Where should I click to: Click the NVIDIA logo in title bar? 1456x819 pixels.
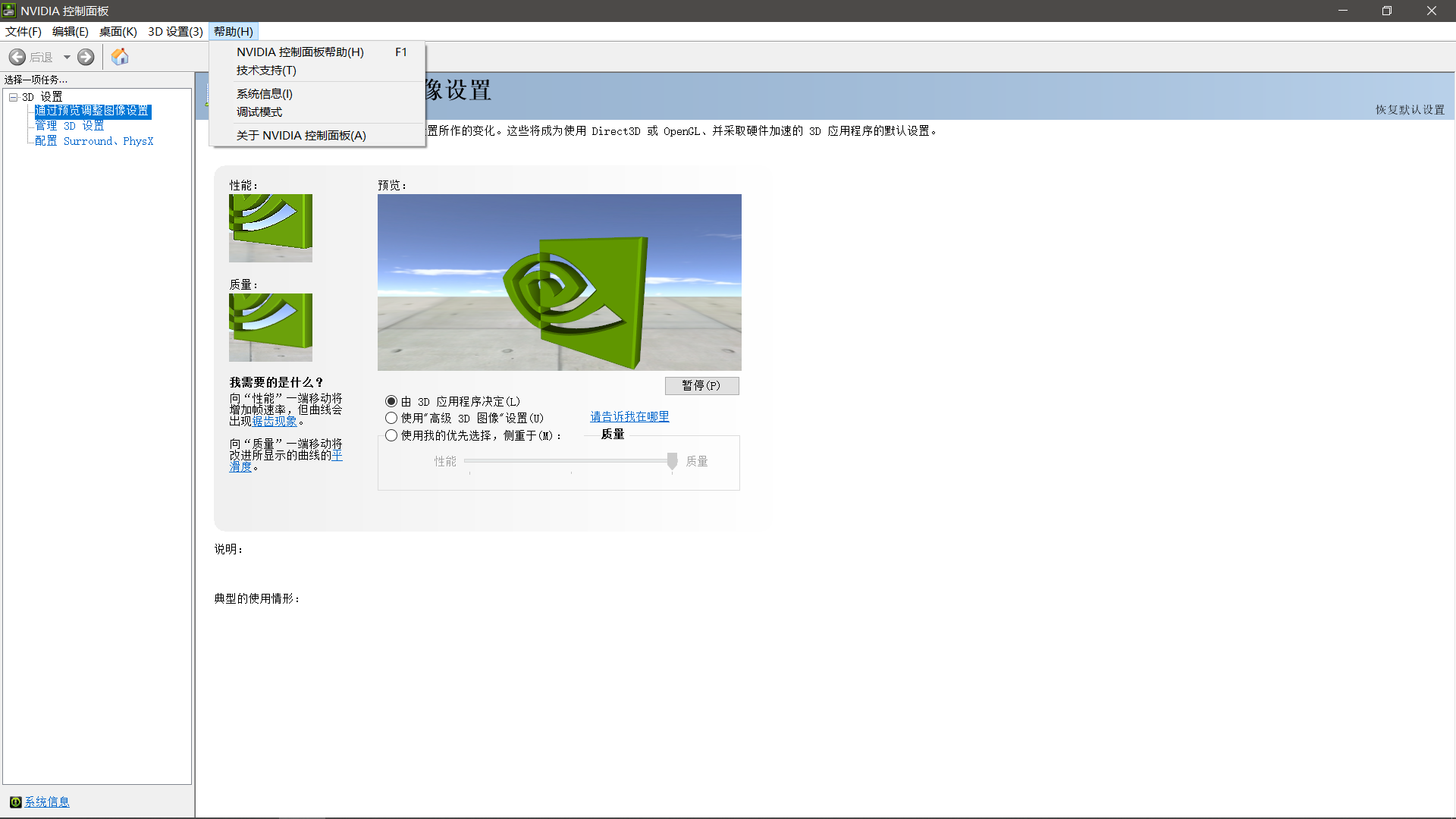tap(9, 11)
